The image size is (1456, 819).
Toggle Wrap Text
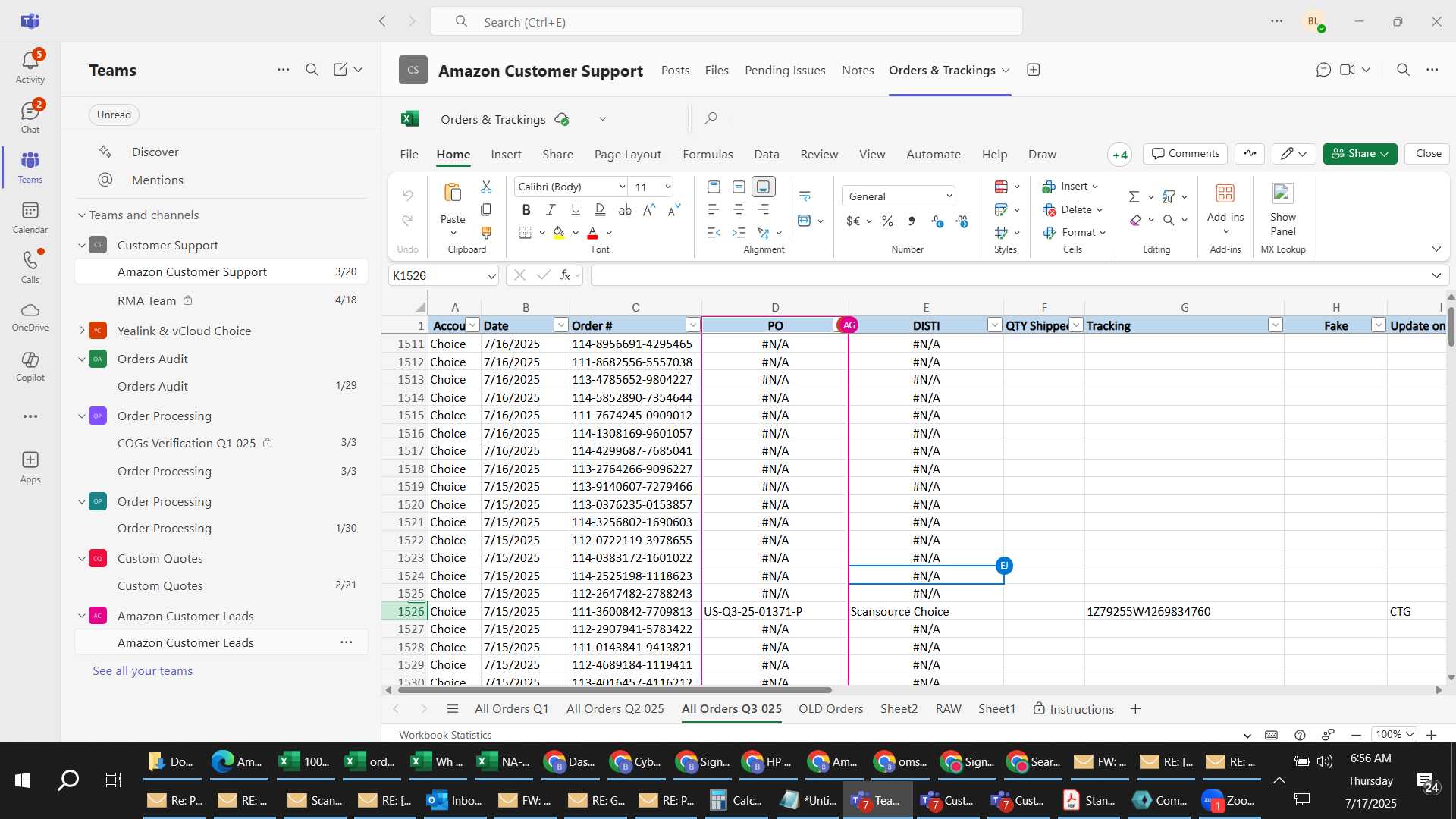point(805,196)
